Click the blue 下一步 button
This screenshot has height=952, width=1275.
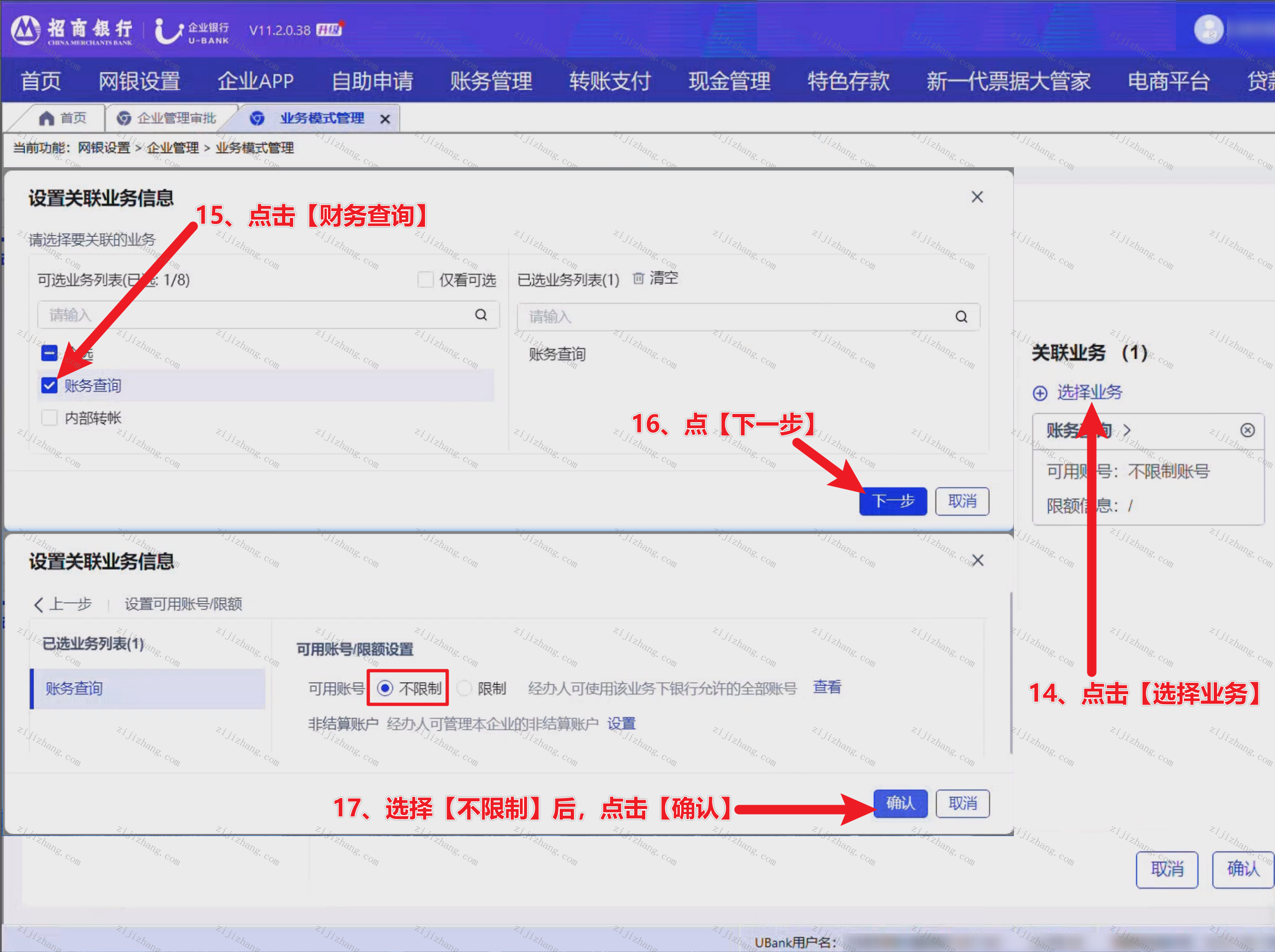893,501
